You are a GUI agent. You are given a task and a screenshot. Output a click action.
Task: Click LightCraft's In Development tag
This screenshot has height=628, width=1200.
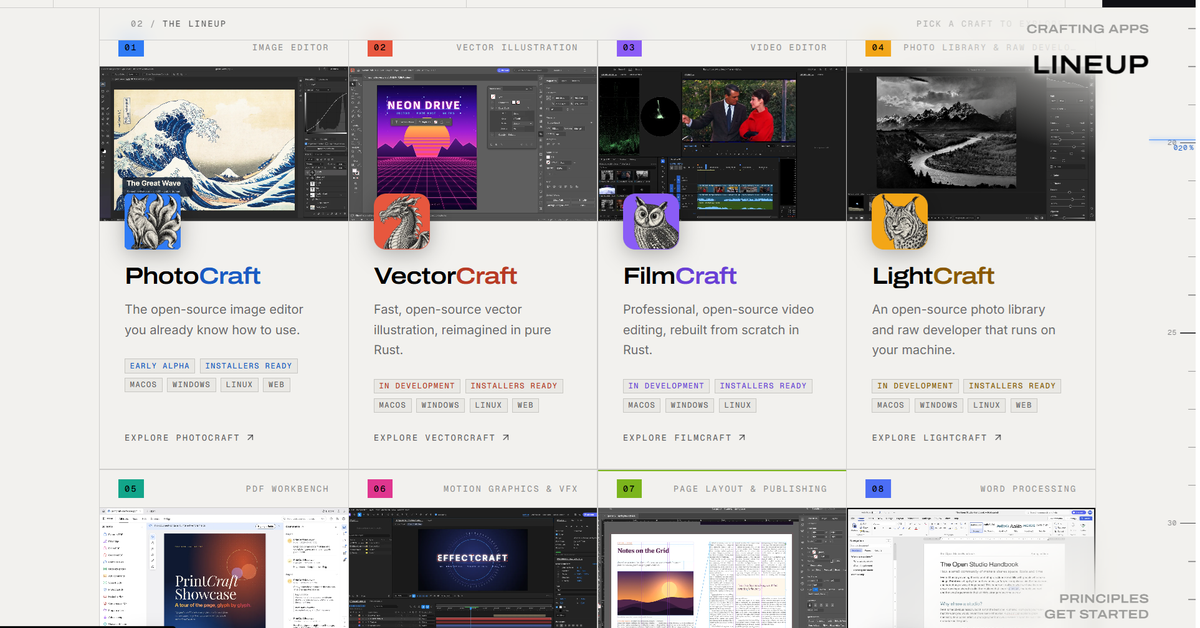coord(915,386)
